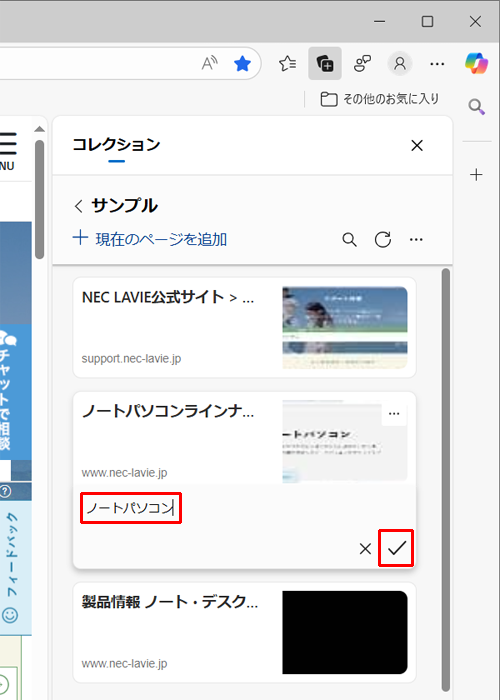Screen dimensions: 500x700
Task: Maximize the Edge browser window
Action: click(x=427, y=21)
